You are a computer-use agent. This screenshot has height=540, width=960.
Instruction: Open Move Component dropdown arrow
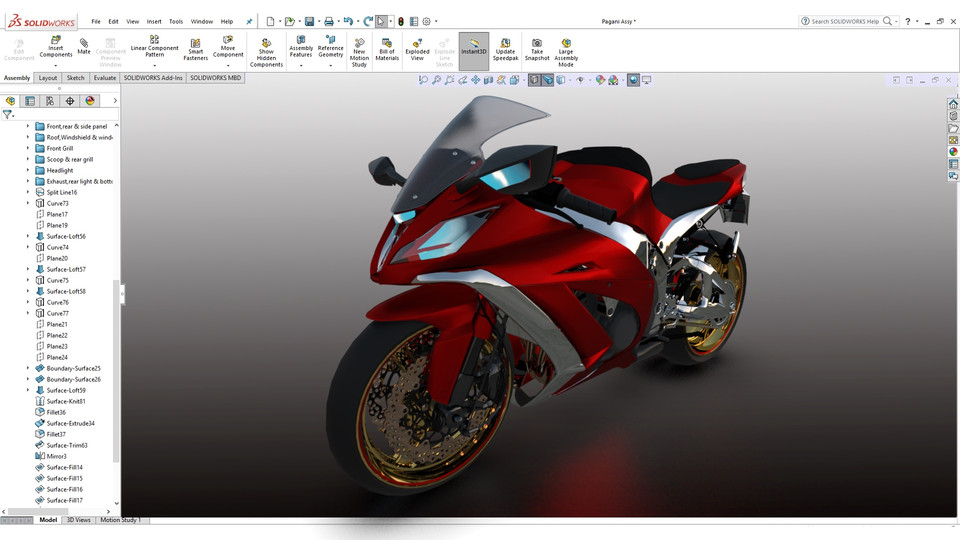(228, 66)
